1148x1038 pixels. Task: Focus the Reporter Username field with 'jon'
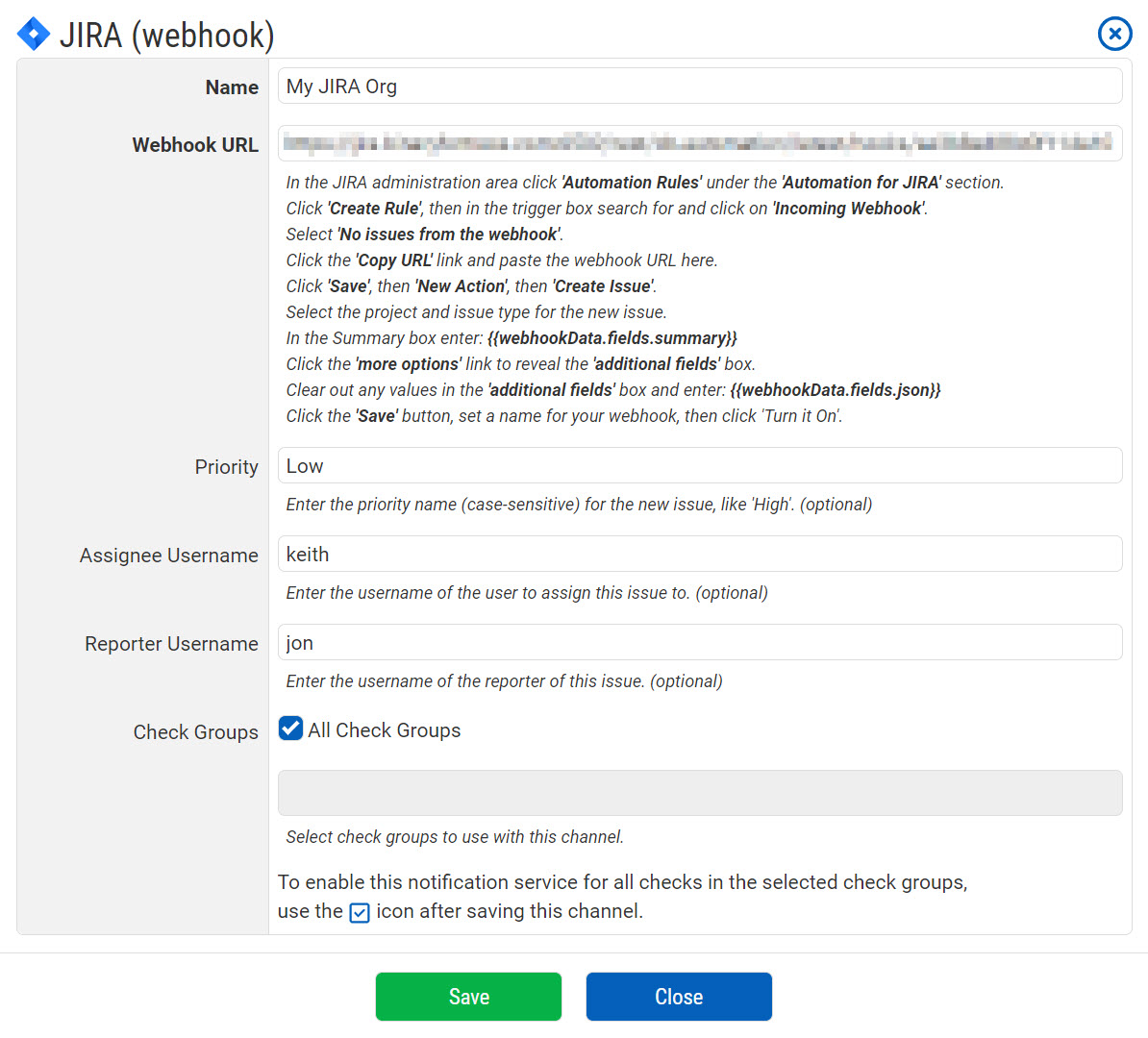point(699,643)
